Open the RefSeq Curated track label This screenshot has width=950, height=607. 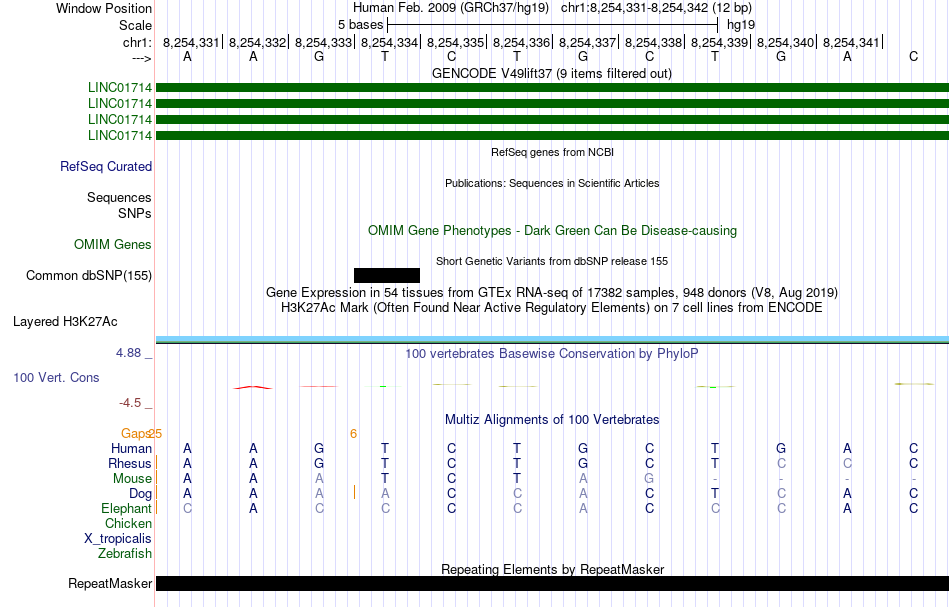106,167
